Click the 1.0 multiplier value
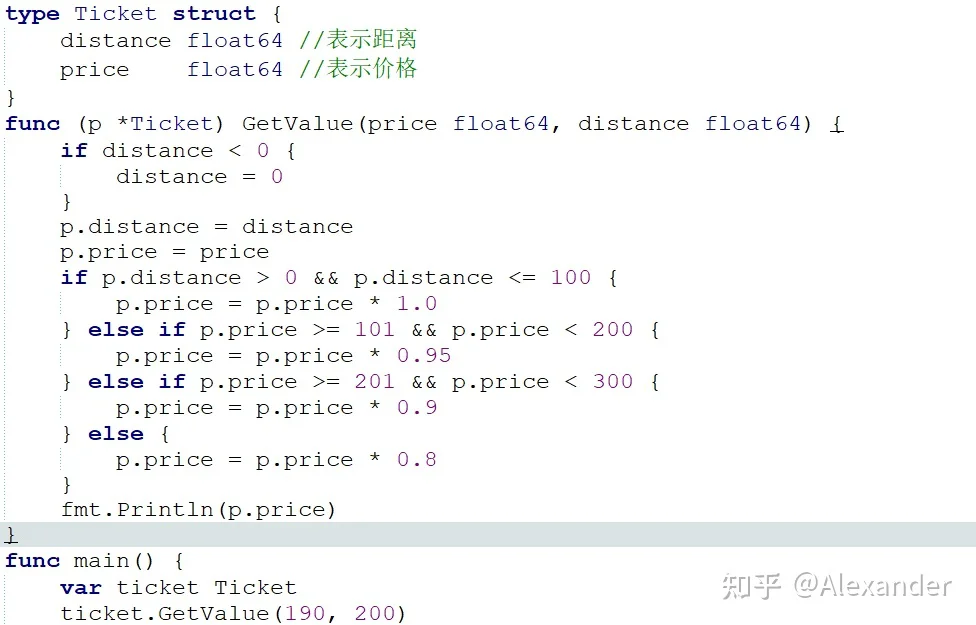 (x=417, y=304)
